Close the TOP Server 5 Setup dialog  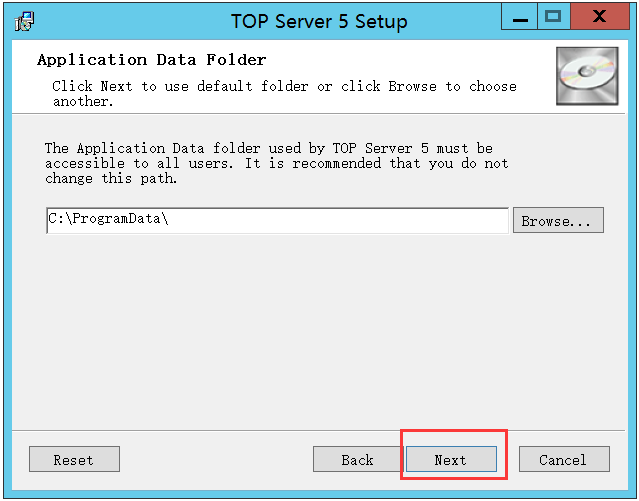600,17
